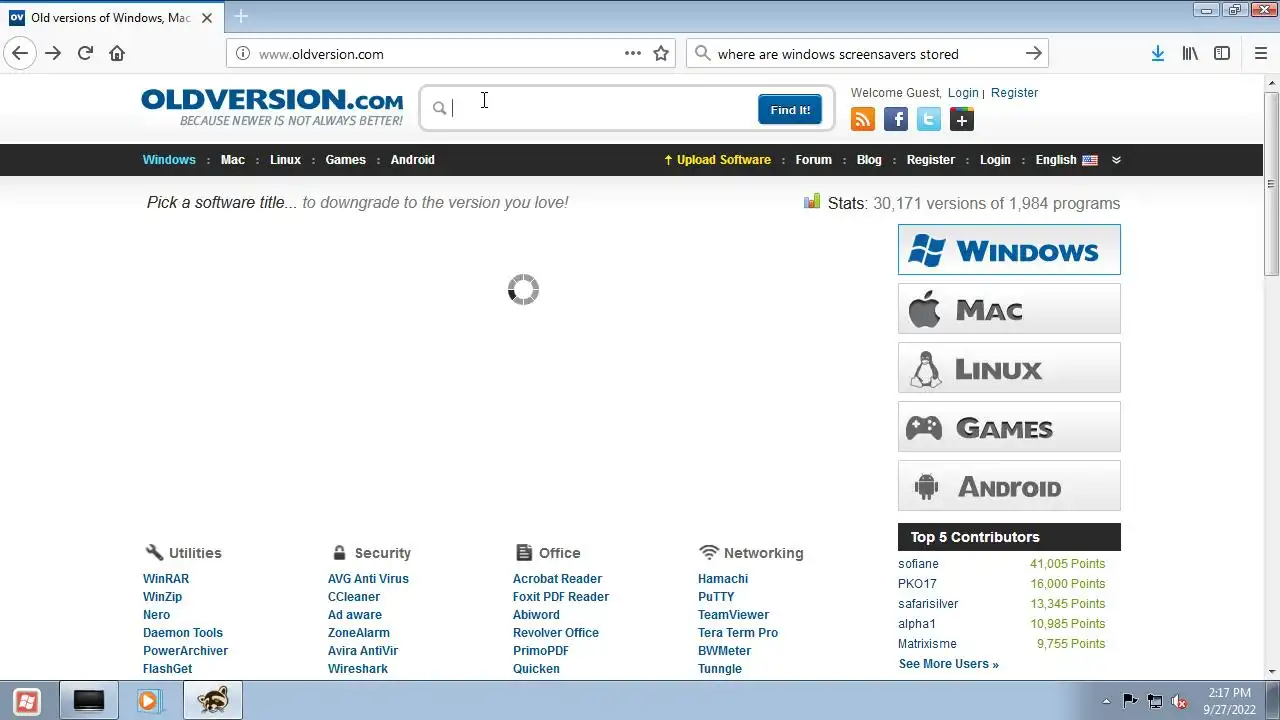Screen dimensions: 1280x720
Task: Open a new tab with the plus button
Action: 241,17
